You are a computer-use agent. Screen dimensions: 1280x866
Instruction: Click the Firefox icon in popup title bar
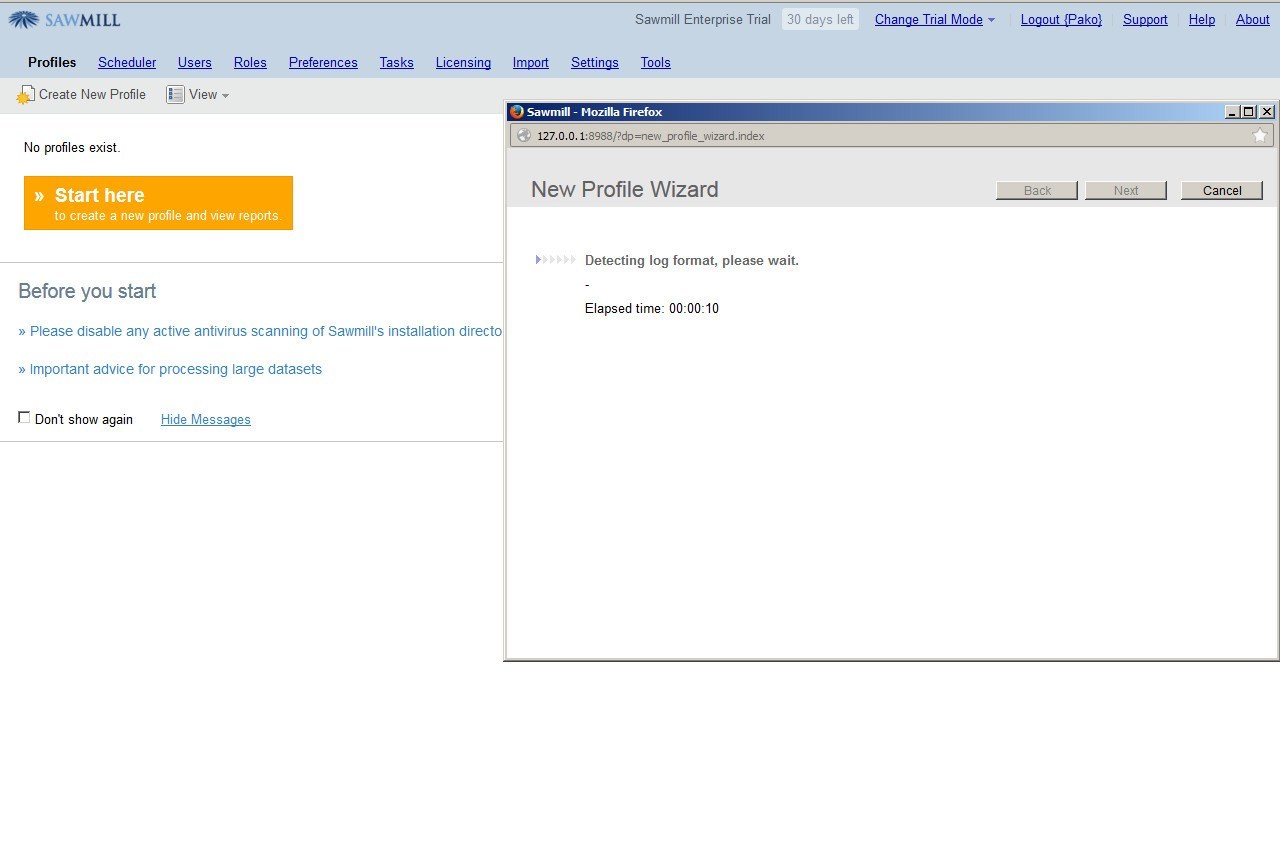pos(517,112)
